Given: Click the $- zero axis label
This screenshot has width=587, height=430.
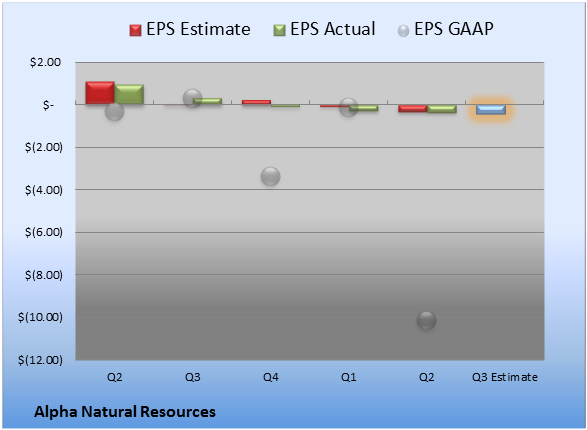Looking at the screenshot, I should [48, 105].
